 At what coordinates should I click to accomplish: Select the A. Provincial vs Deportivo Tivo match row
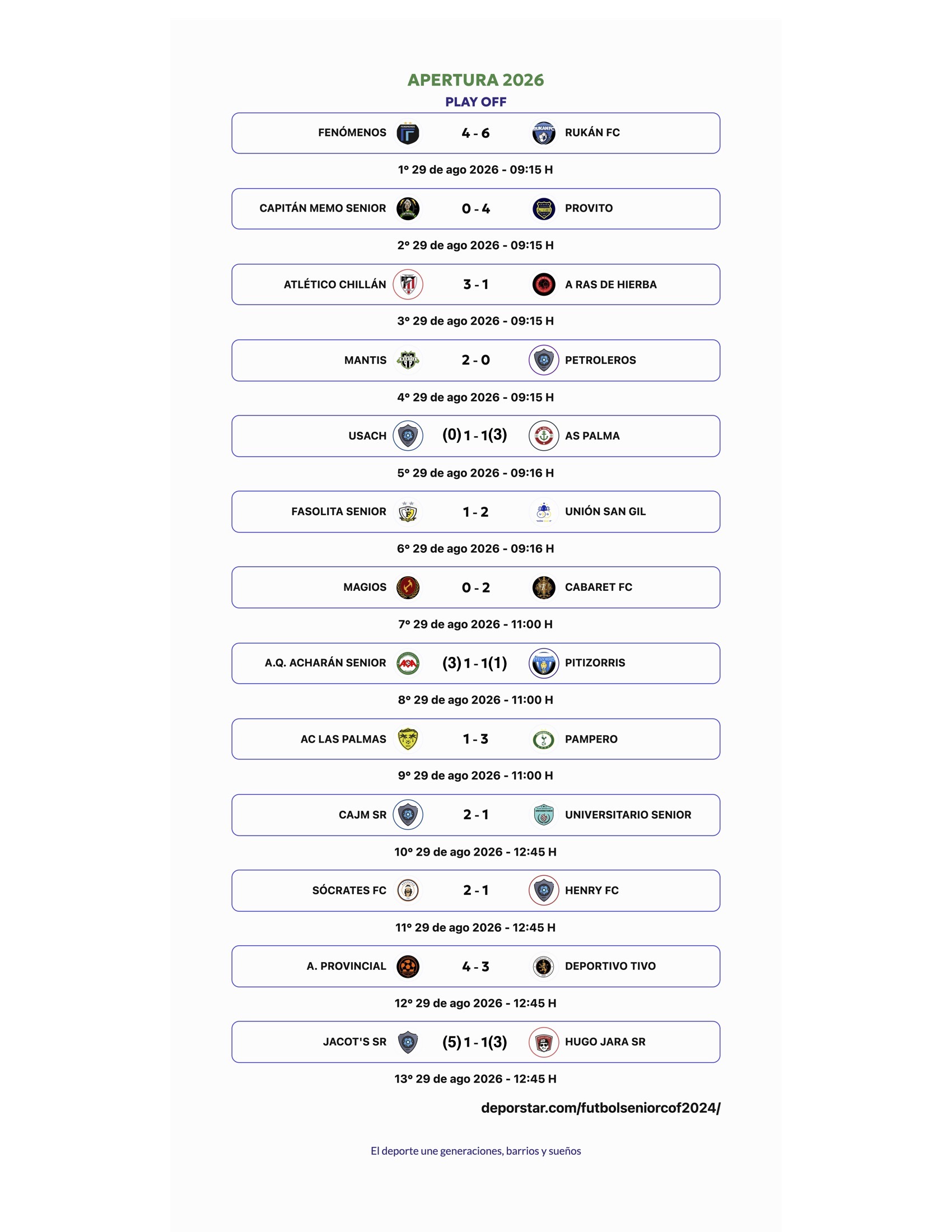coord(476,967)
